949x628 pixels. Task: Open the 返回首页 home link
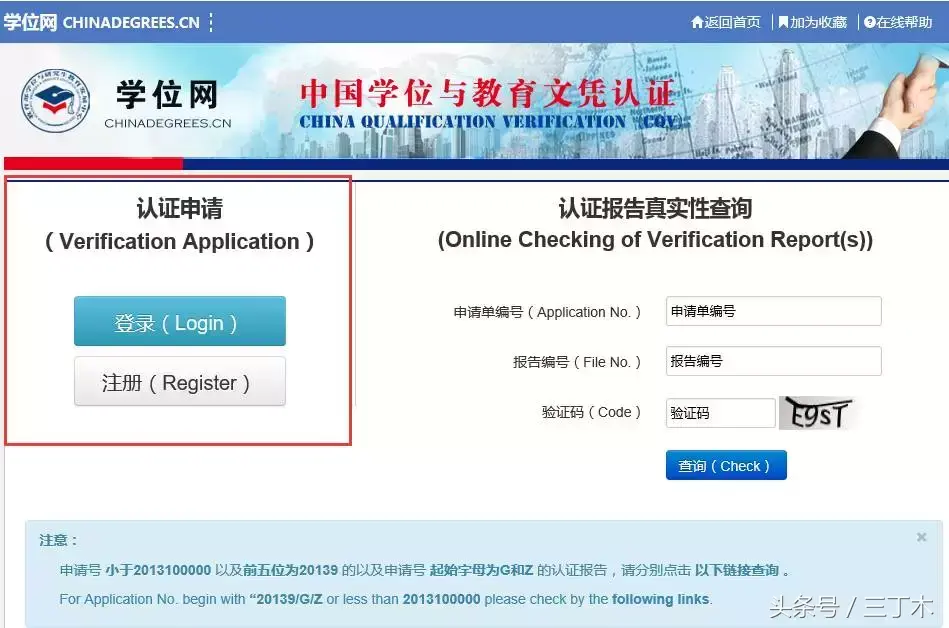click(726, 22)
